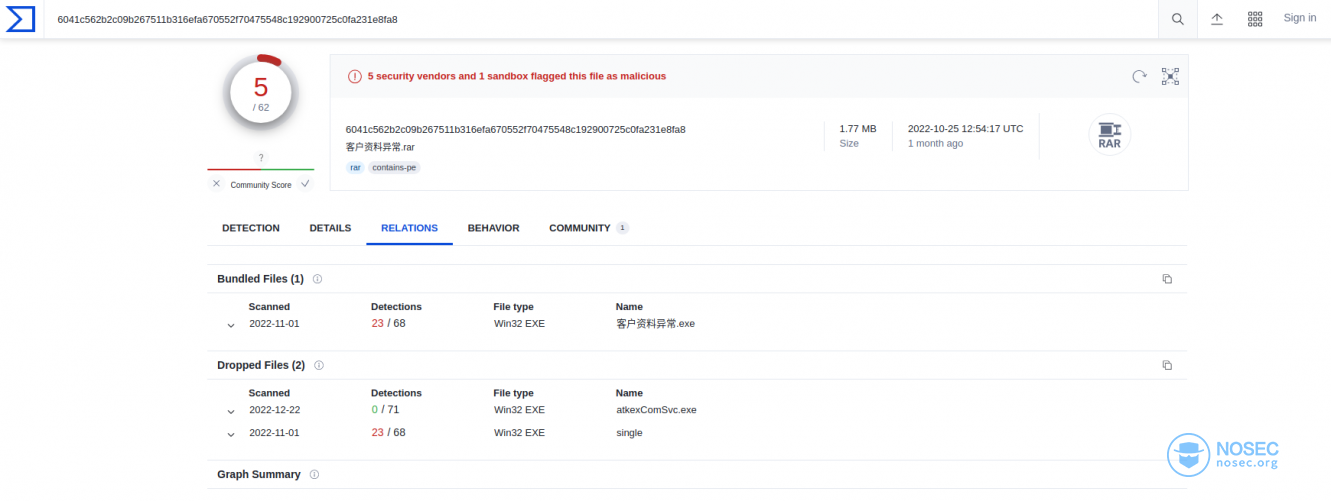The height and width of the screenshot is (501, 1331).
Task: Open the dropped file named 'single'
Action: [629, 433]
